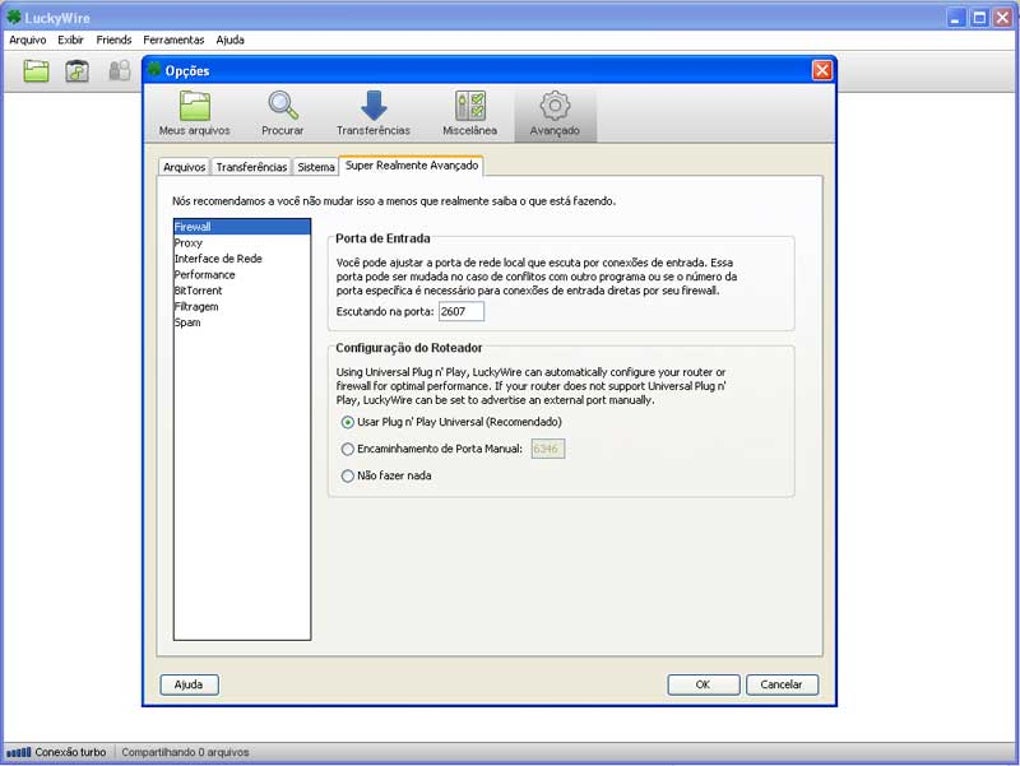Screen dimensions: 1020x766
Task: Switch to the Sistema tab
Action: click(315, 167)
